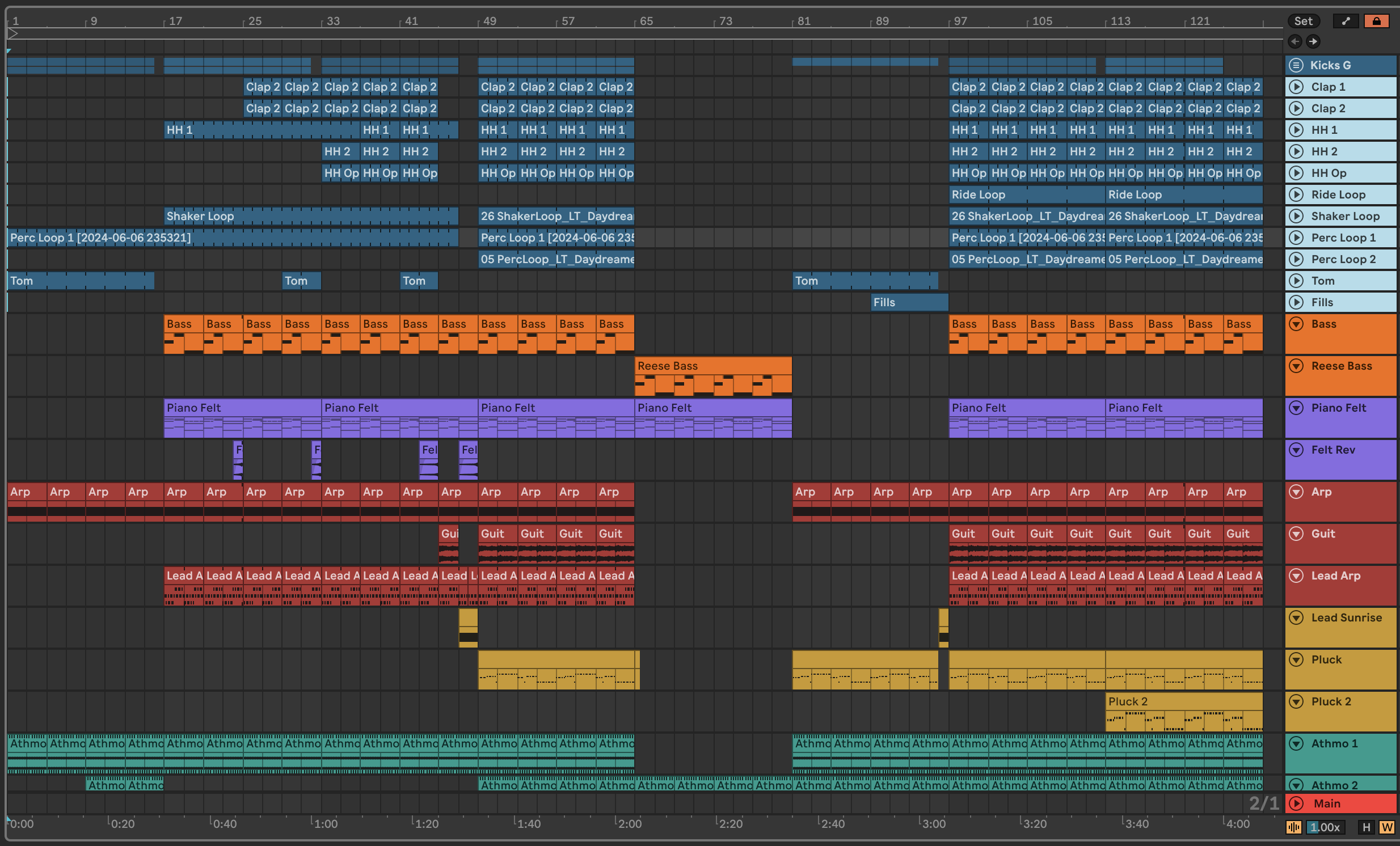Toggle the automation lock button

1376,21
